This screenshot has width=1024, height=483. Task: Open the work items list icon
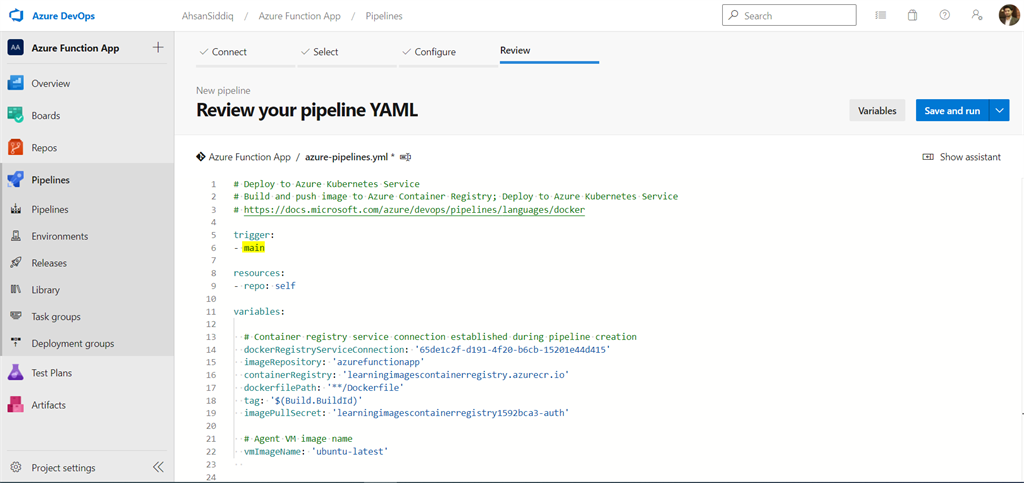(x=881, y=15)
